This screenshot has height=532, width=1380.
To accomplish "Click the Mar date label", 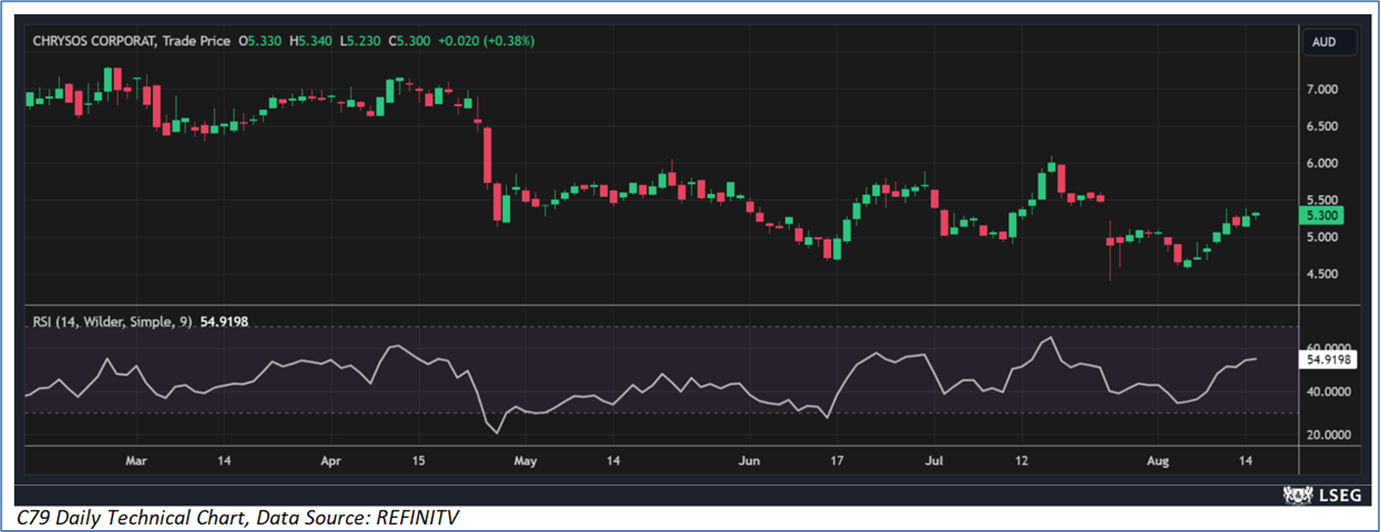I will 136,461.
